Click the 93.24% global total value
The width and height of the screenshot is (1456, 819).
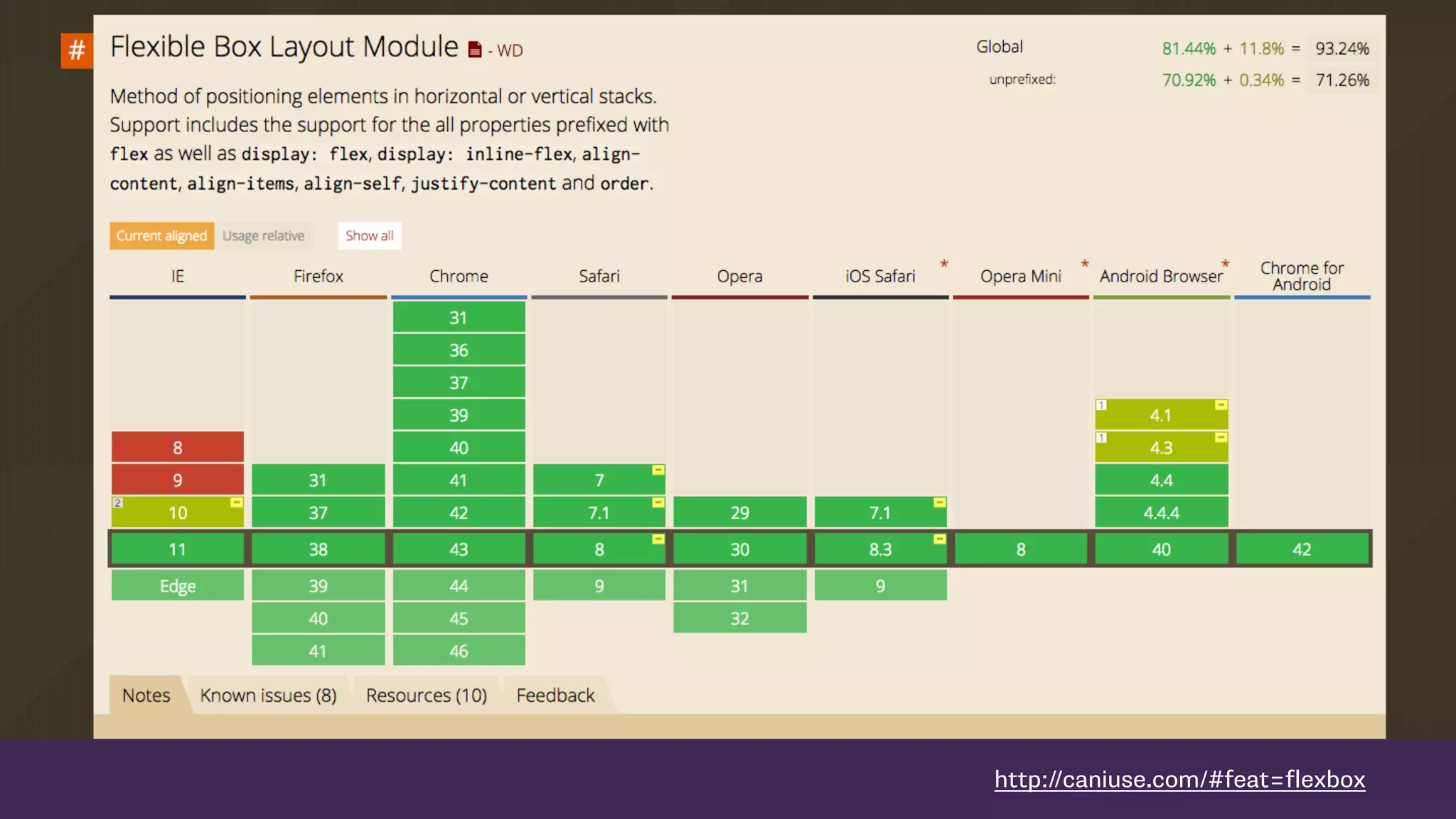[x=1342, y=48]
